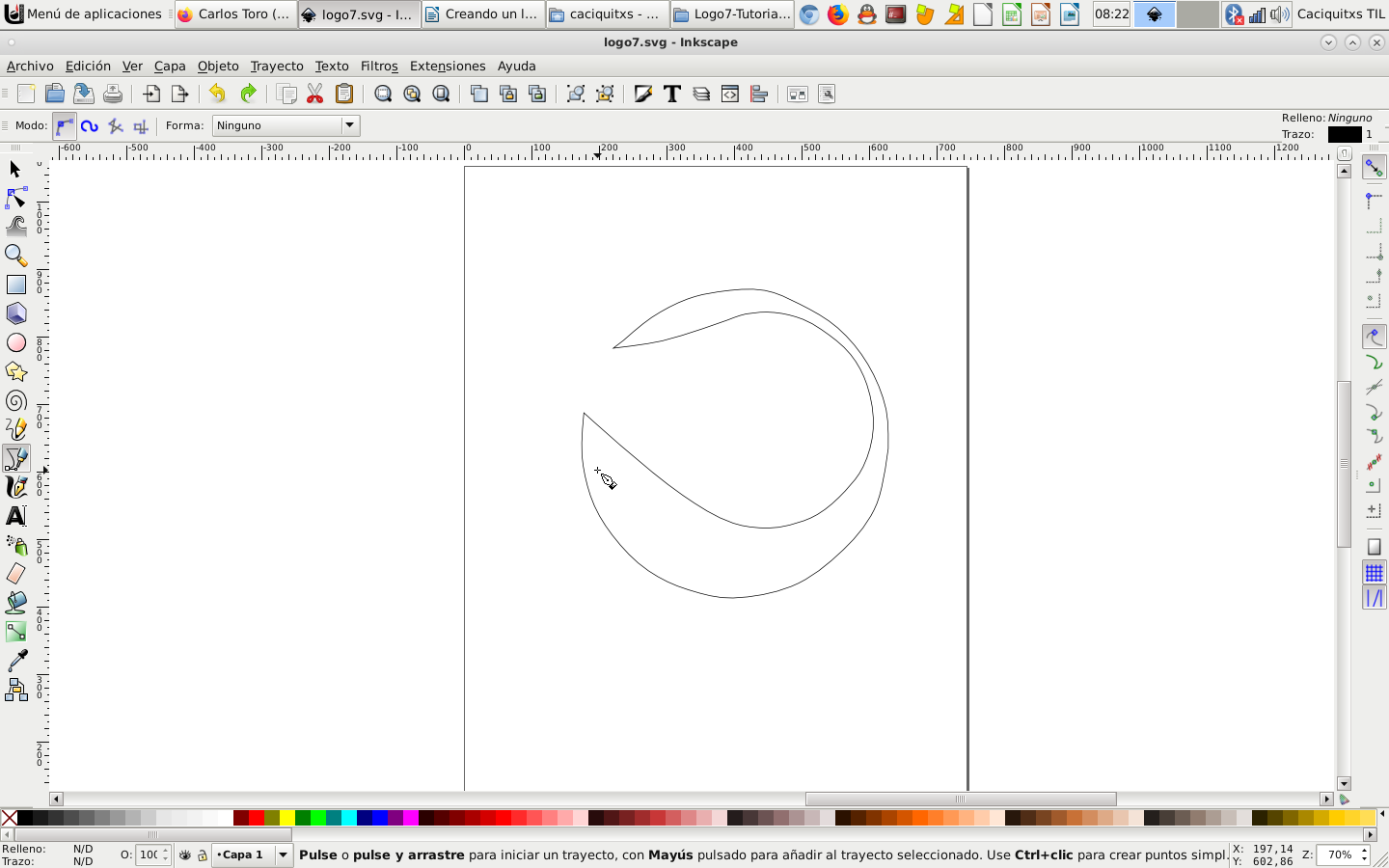The height and width of the screenshot is (868, 1389).
Task: Select the Tweak tool
Action: (15, 227)
